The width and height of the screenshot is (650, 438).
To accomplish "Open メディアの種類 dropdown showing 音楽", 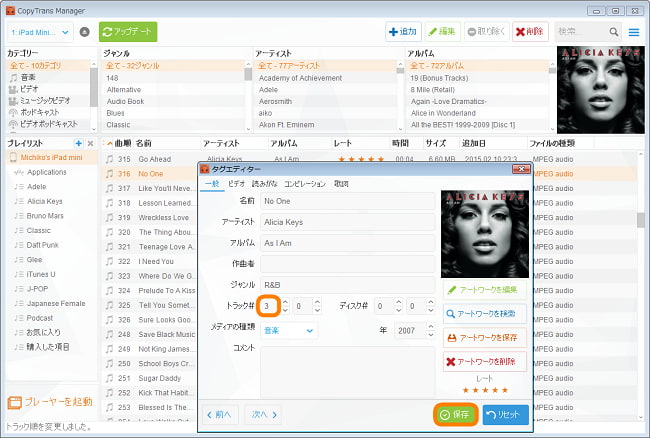I will [289, 331].
